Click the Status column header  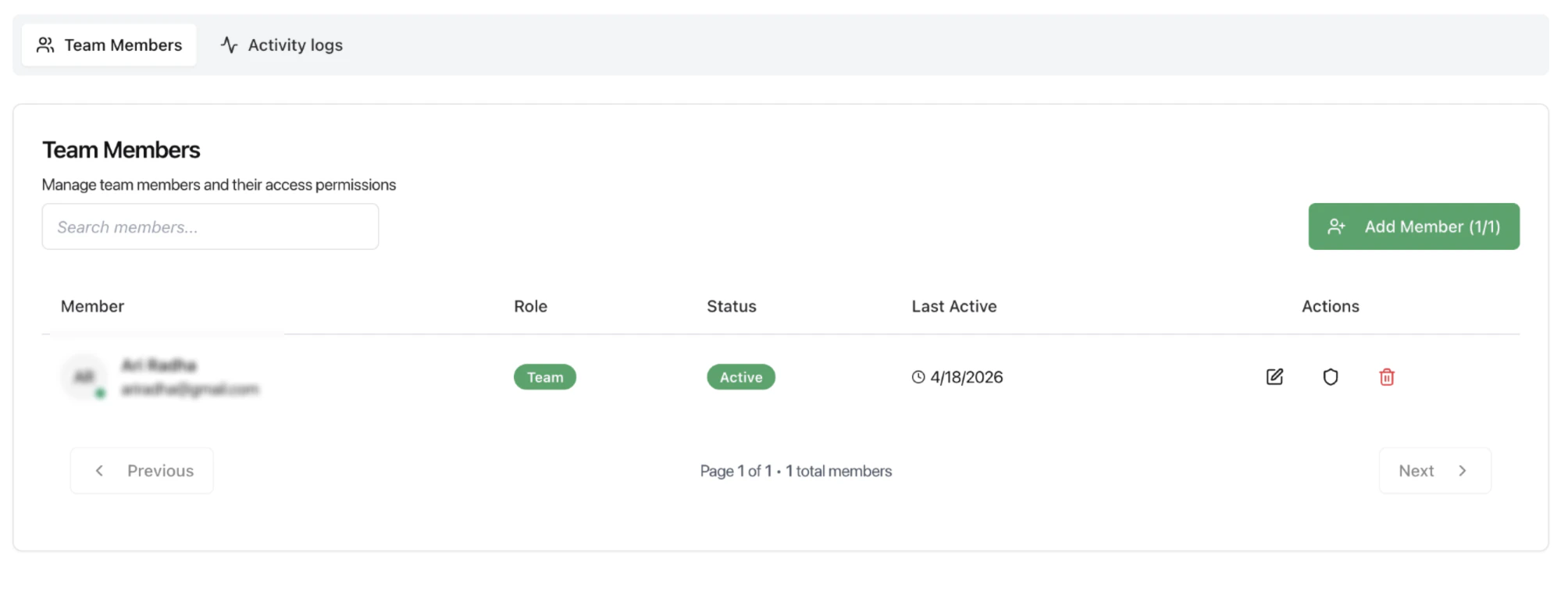point(732,306)
